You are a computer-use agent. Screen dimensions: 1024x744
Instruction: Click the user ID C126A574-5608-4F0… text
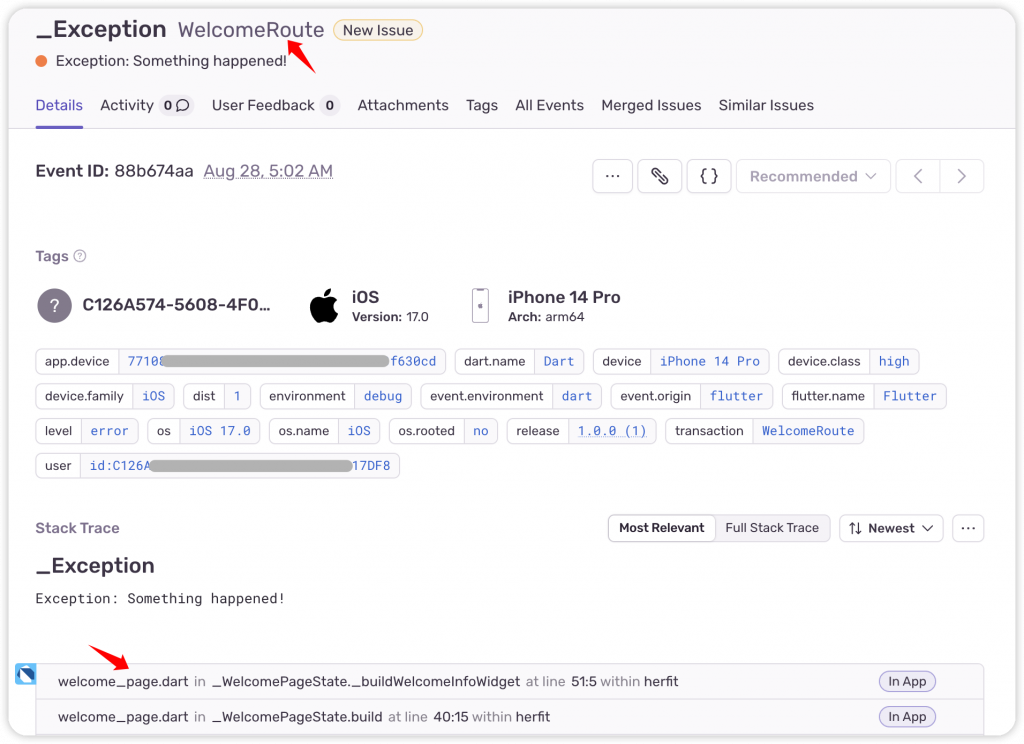[x=176, y=305]
